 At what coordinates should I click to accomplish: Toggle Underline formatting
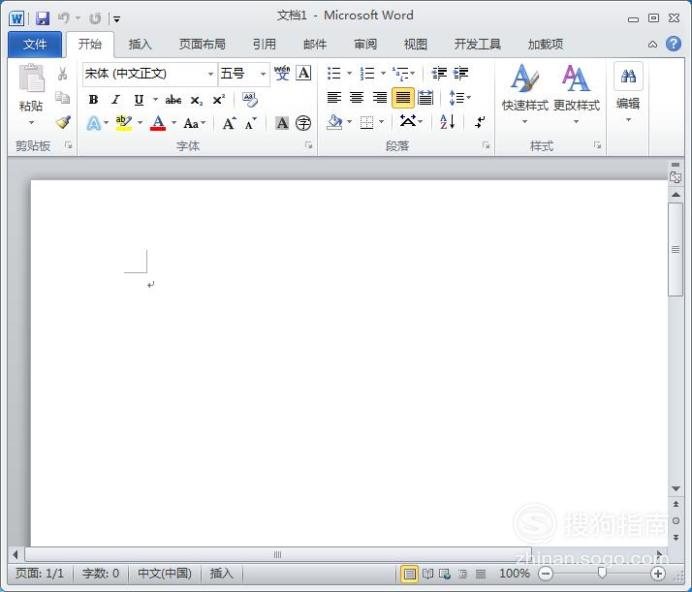[139, 100]
